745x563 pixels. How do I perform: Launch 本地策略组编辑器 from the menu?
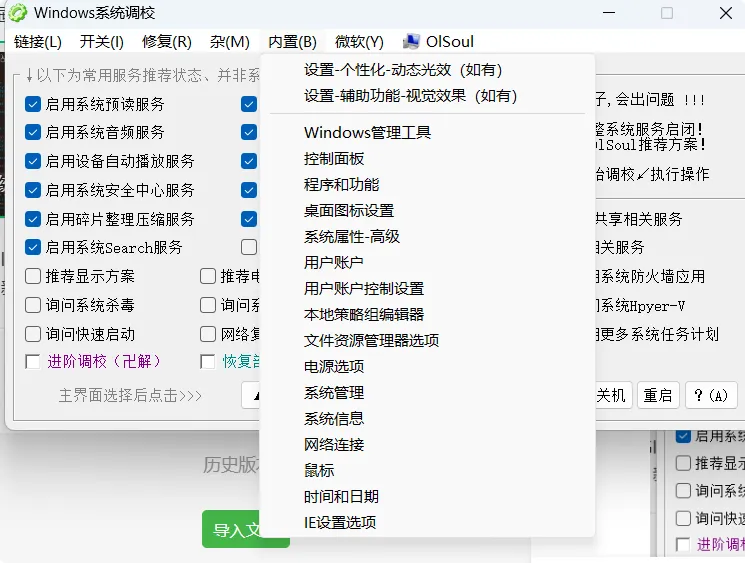coord(428,314)
